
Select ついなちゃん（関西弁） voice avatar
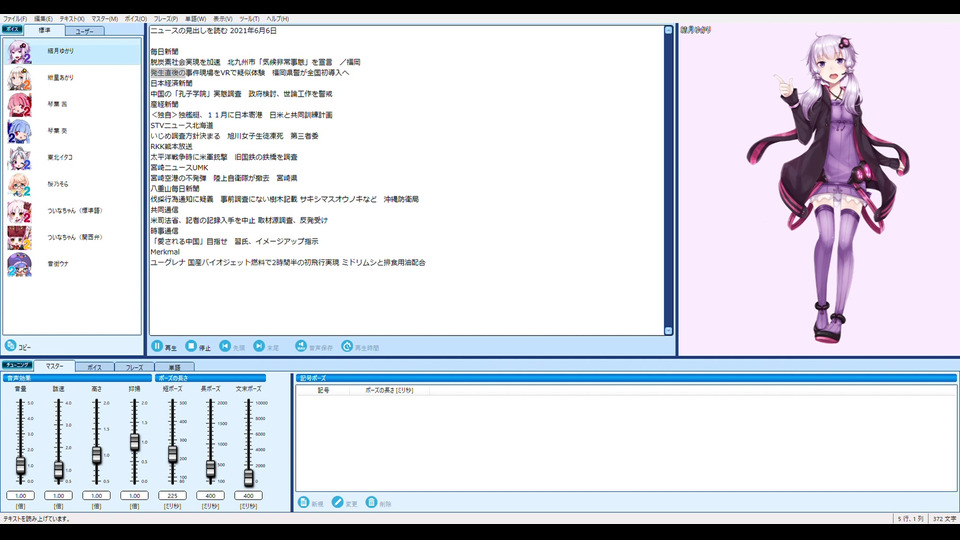[x=19, y=238]
